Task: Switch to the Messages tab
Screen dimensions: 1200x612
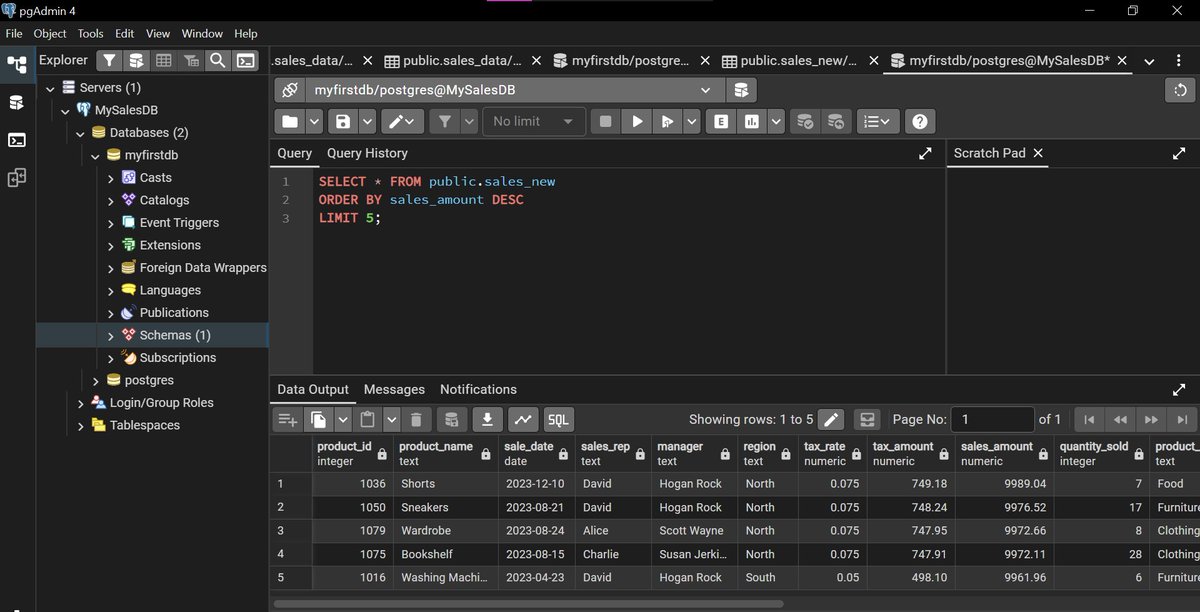Action: (394, 389)
